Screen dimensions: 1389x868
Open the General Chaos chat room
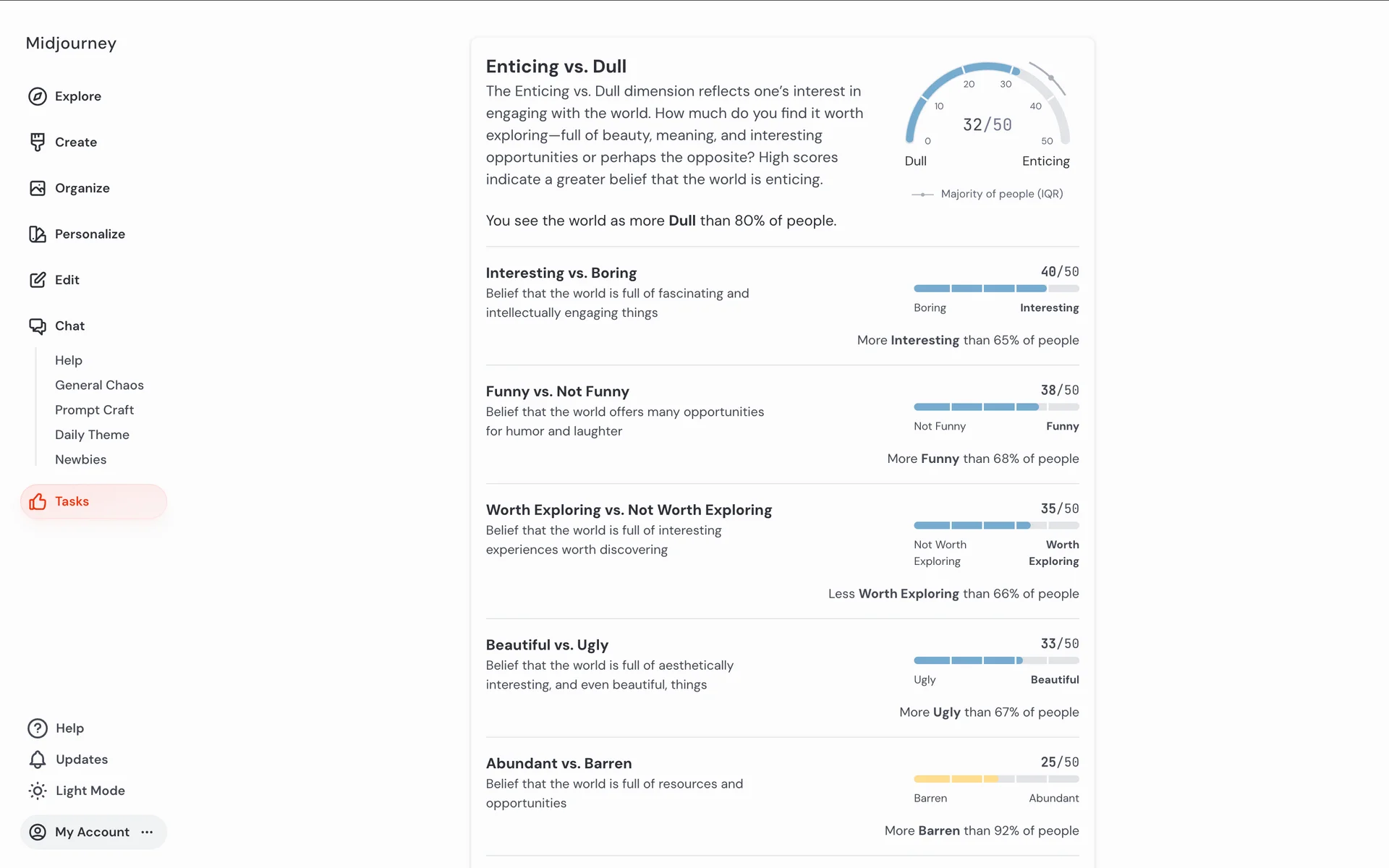[99, 386]
